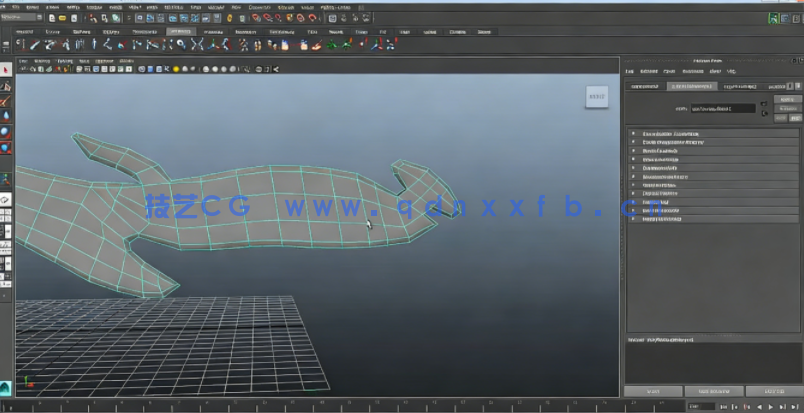804x413 pixels.
Task: Click the Copy Tab button
Action: [774, 391]
